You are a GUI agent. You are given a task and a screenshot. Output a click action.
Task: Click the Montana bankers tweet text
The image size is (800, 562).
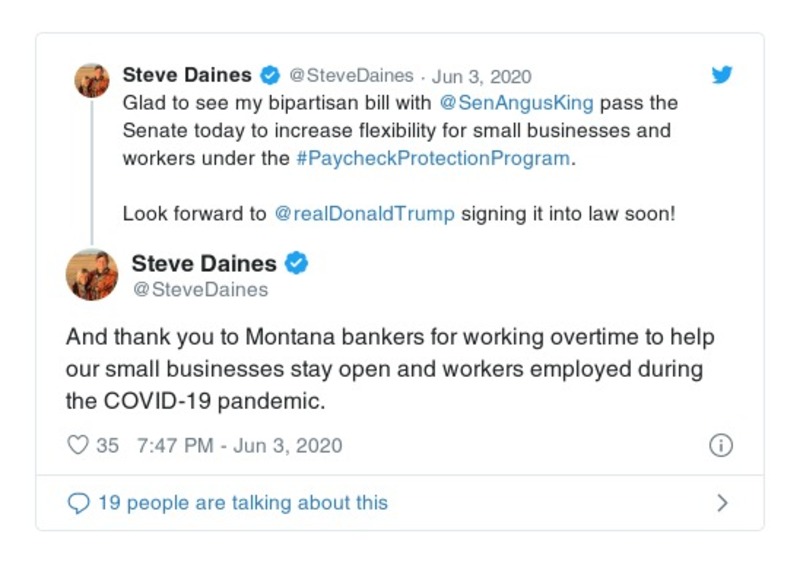coord(390,369)
